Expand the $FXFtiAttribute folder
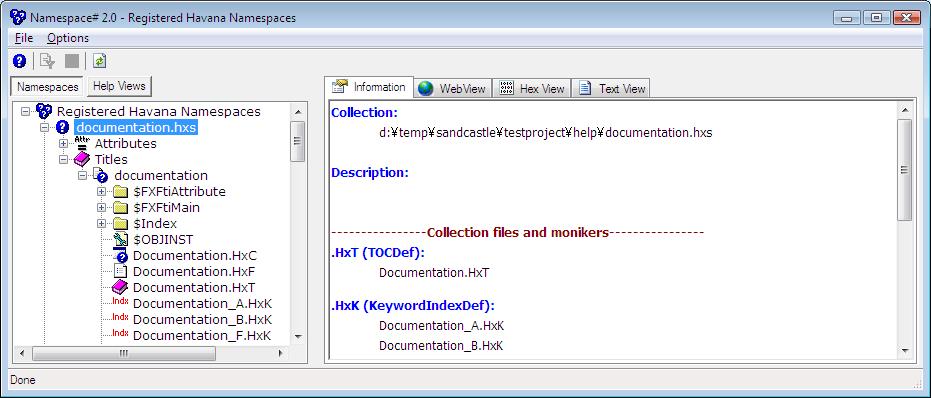The height and width of the screenshot is (398, 931). pos(102,191)
